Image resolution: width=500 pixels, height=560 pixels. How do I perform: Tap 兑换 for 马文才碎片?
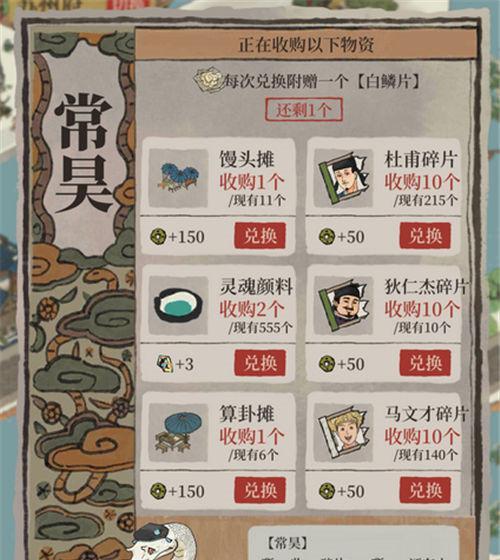(425, 490)
